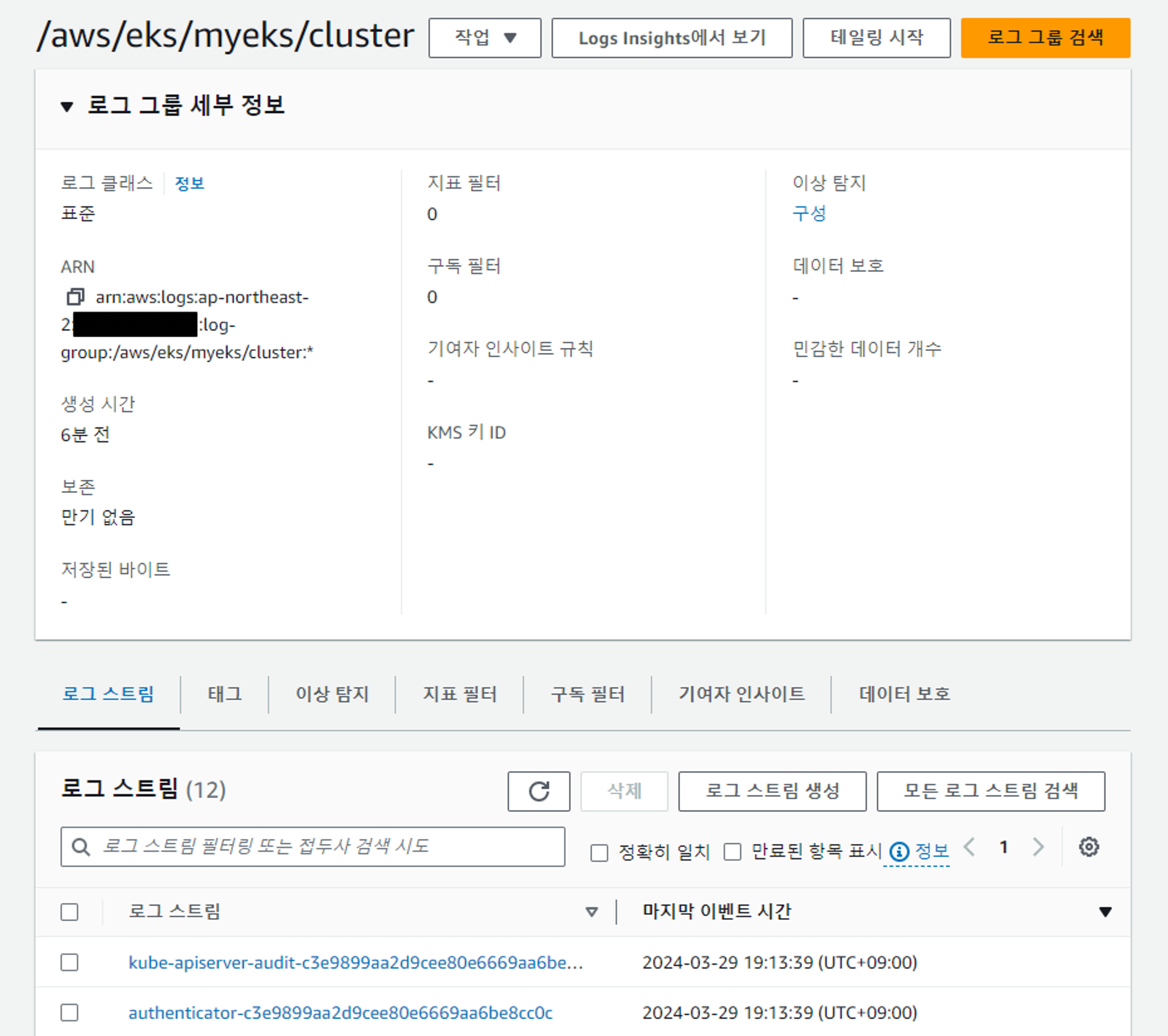Screen dimensions: 1168x1036
Task: Enable the 정확히 일치 checkbox
Action: point(599,852)
